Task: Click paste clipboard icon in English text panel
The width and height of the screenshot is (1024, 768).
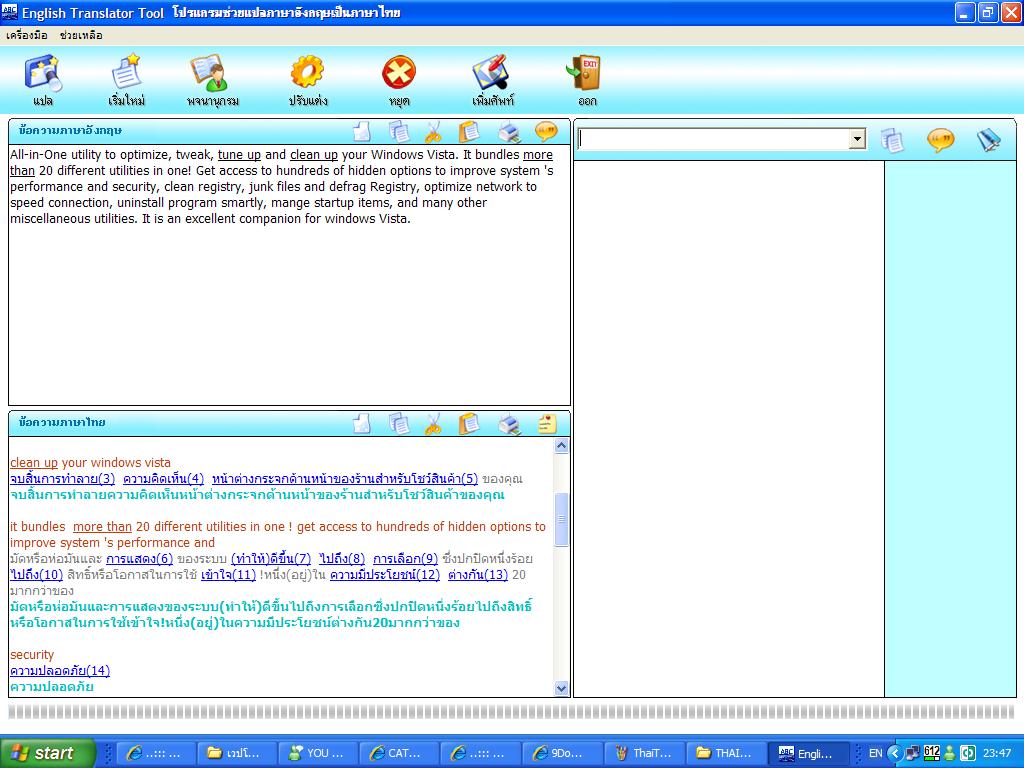Action: 470,131
